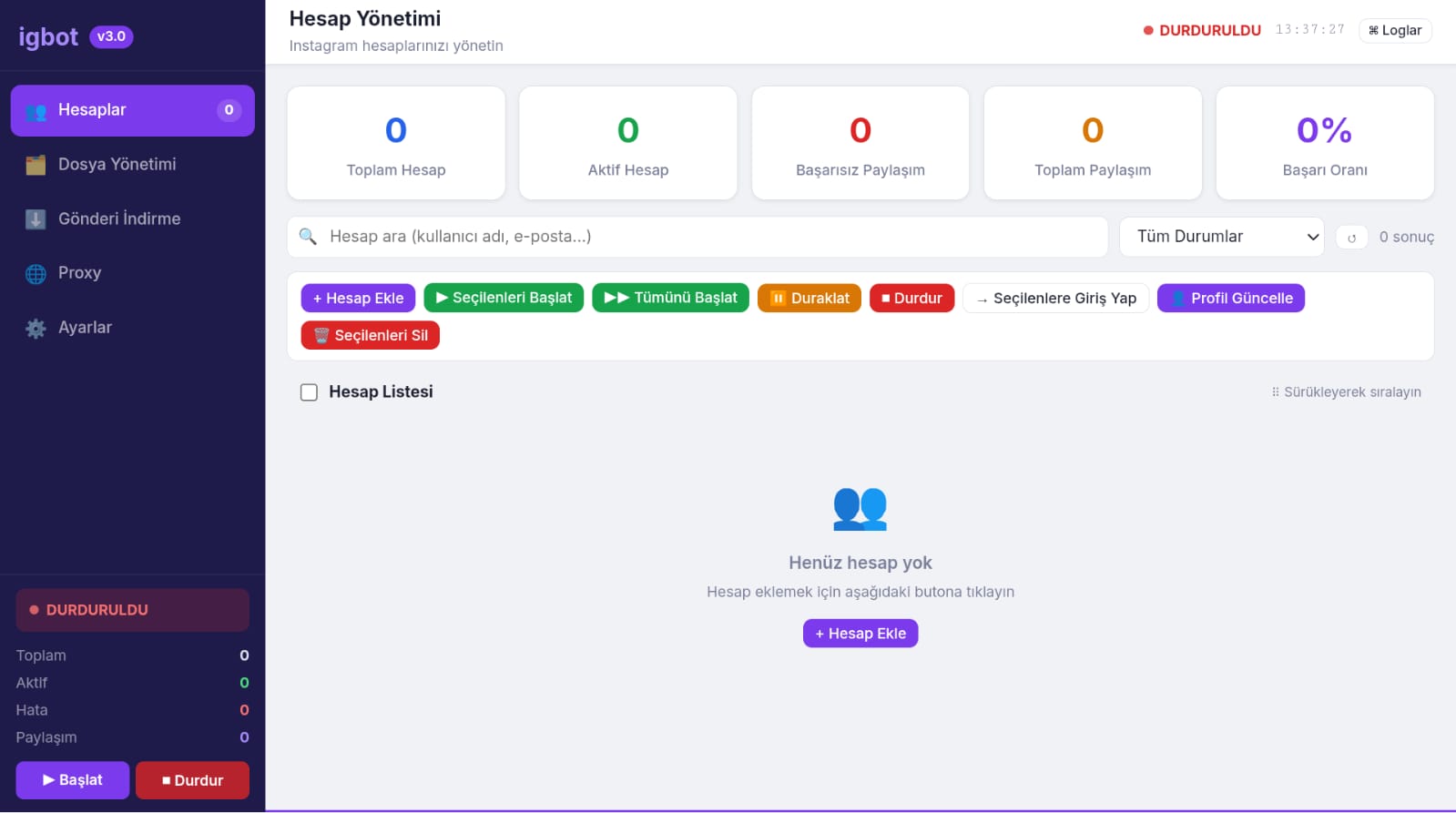Open Dosya Yönetimi from the sidebar
Viewport: 1456px width, 813px height.
tap(117, 165)
